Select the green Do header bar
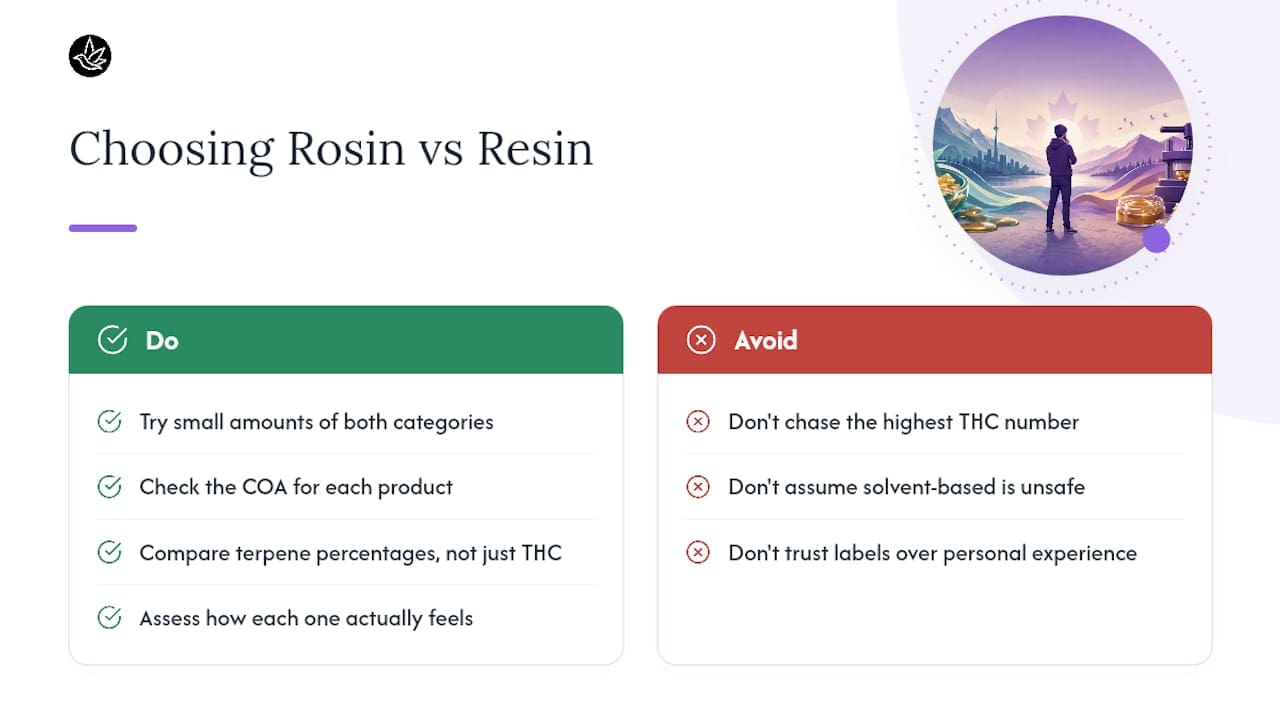 click(346, 340)
